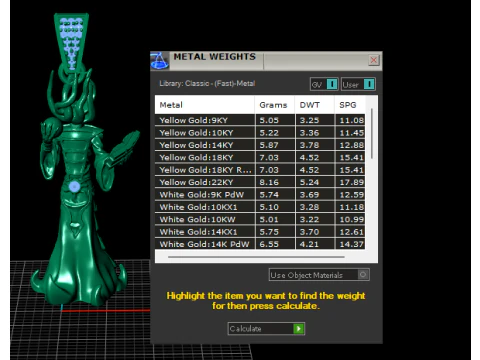Click the SPG column header
This screenshot has height=360, width=480.
coord(350,105)
